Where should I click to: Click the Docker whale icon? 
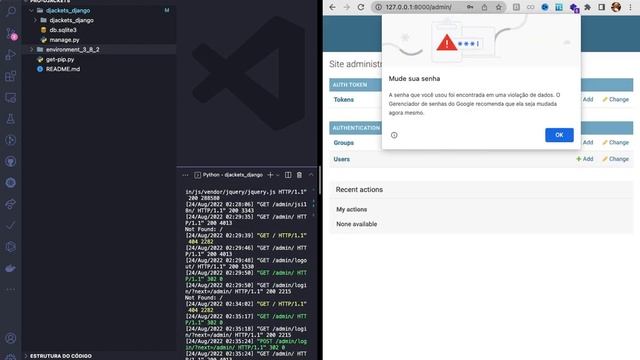coord(11,268)
